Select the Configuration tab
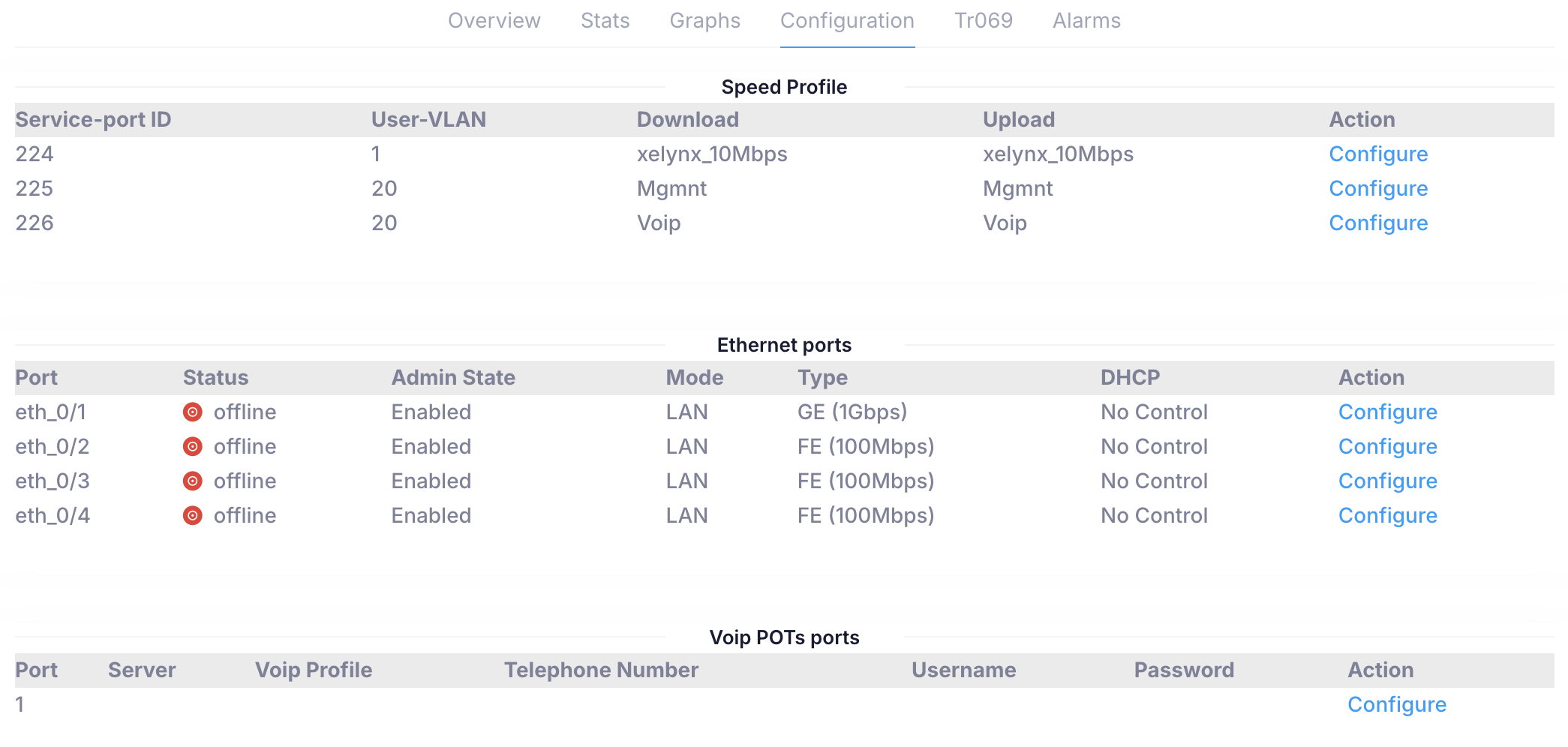 point(847,20)
